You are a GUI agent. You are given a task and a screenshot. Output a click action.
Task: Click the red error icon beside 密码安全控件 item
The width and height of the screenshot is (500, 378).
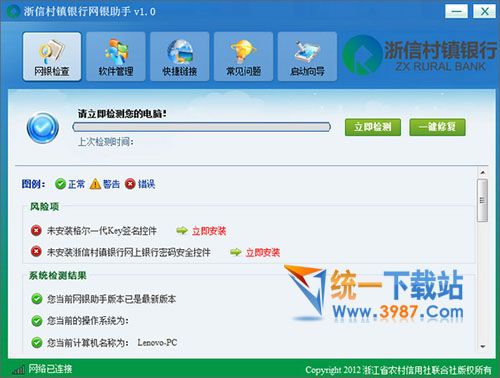point(36,252)
